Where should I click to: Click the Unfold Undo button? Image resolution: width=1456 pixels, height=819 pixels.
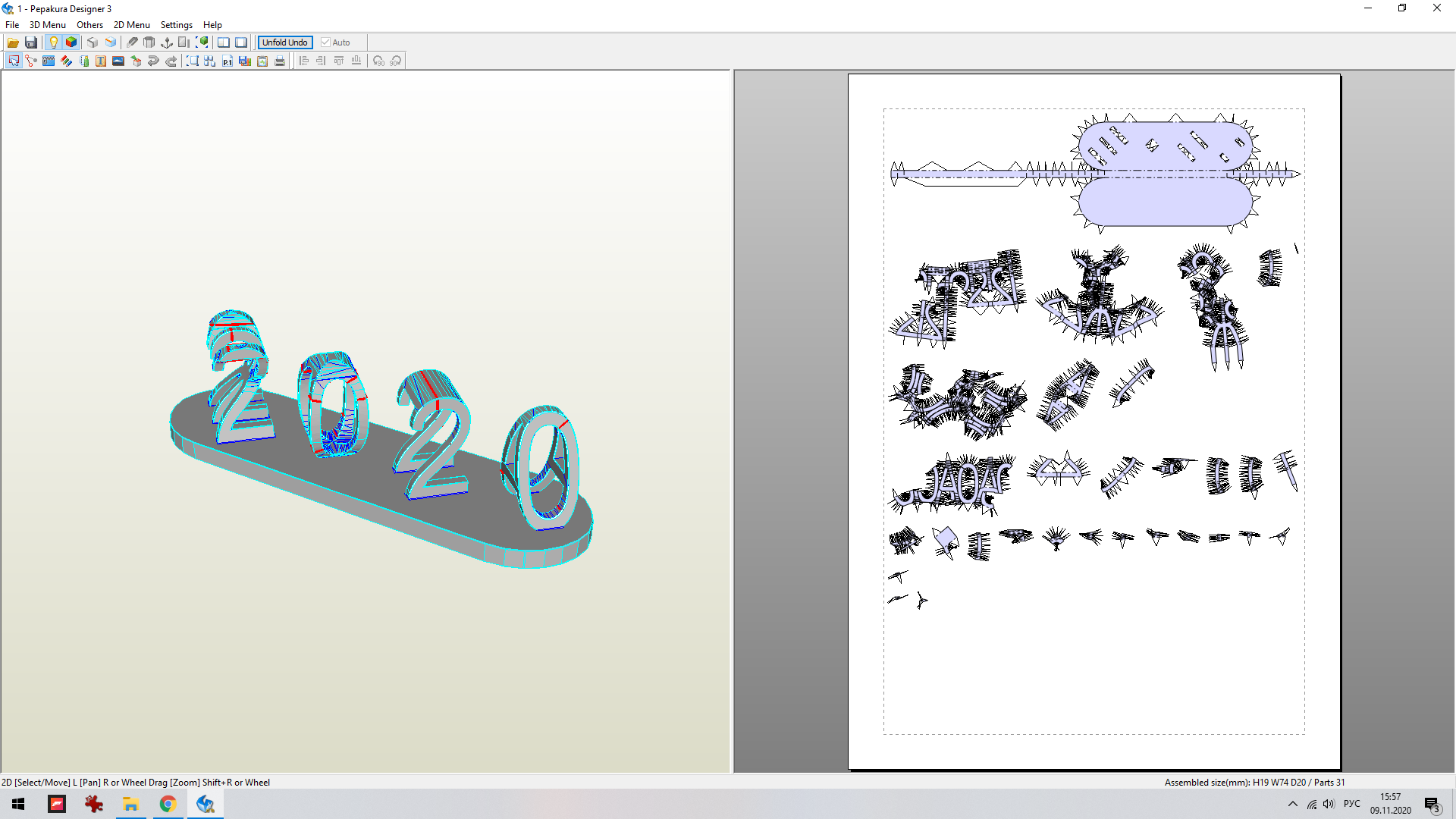tap(284, 42)
